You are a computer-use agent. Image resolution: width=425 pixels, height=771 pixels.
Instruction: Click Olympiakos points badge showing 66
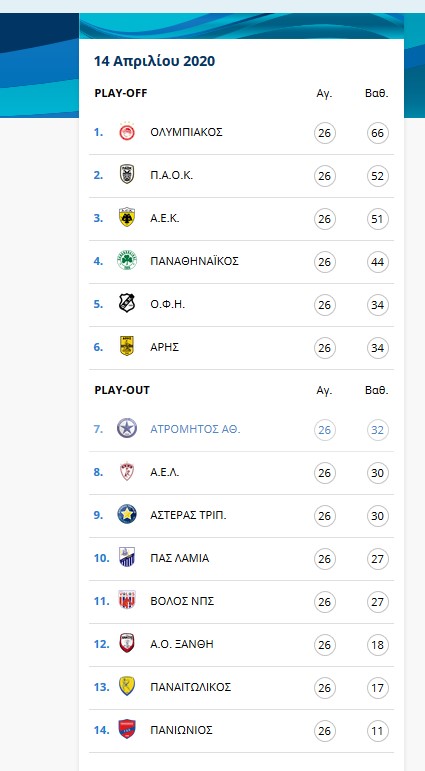point(378,133)
